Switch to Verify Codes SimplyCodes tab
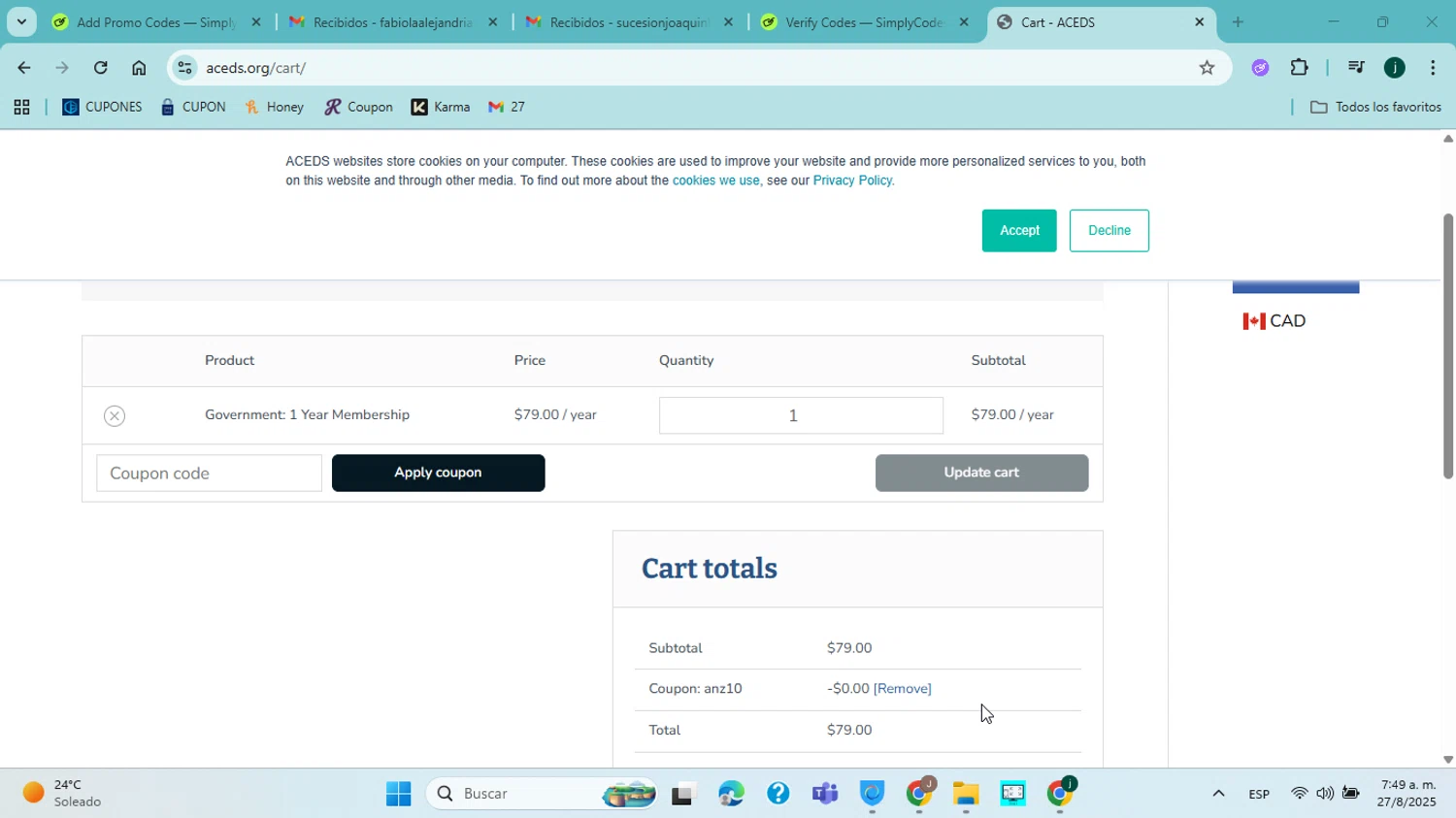The image size is (1456, 818). pos(864,22)
